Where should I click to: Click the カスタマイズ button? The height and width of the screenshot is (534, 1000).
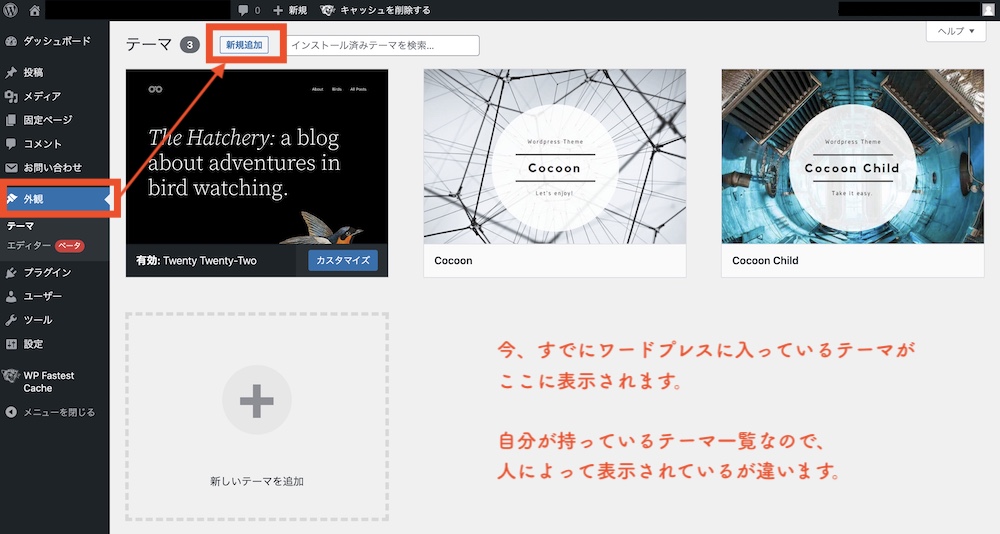click(x=343, y=260)
